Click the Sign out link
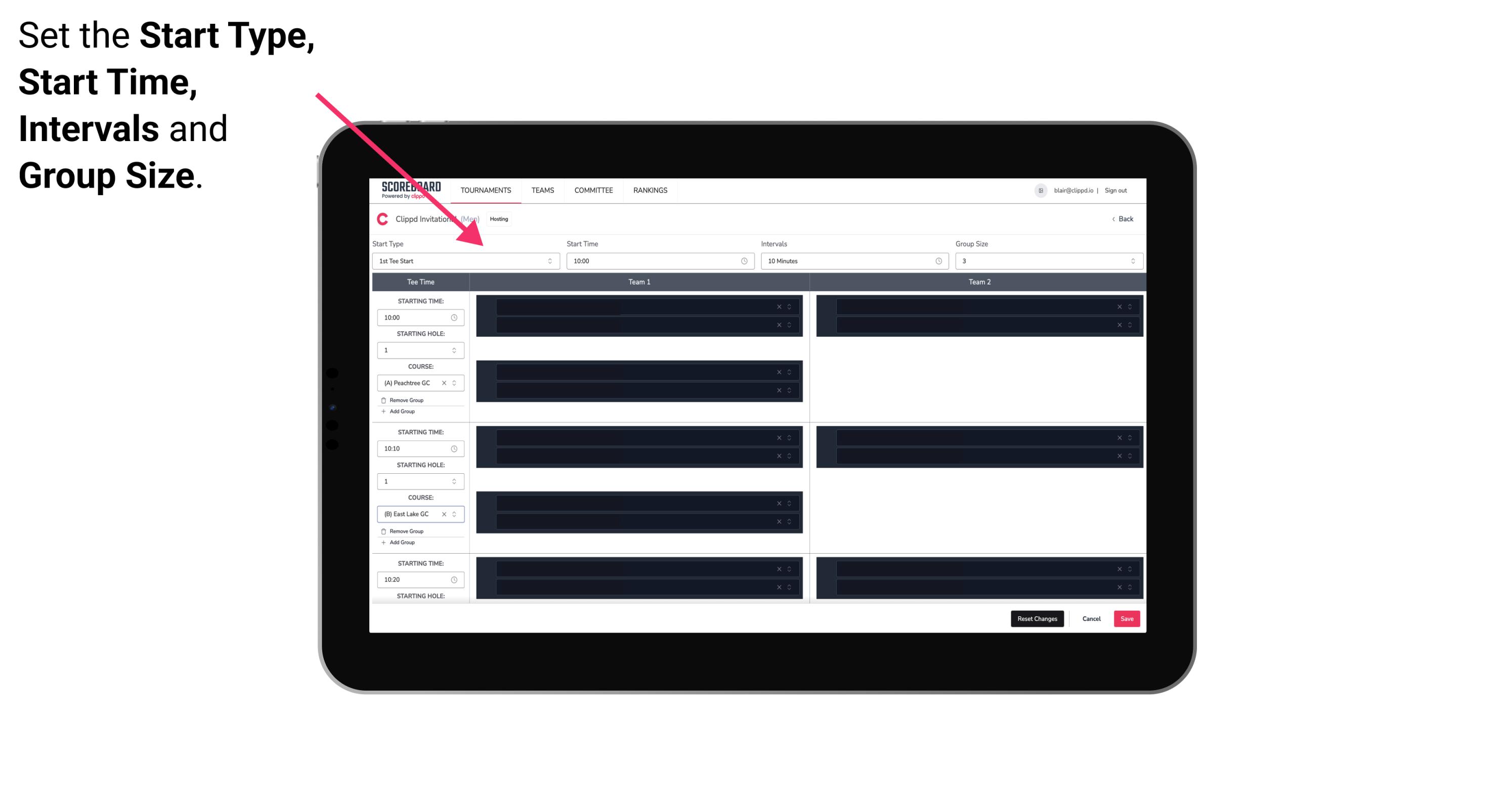Screen dimensions: 1510x812 pos(1118,190)
